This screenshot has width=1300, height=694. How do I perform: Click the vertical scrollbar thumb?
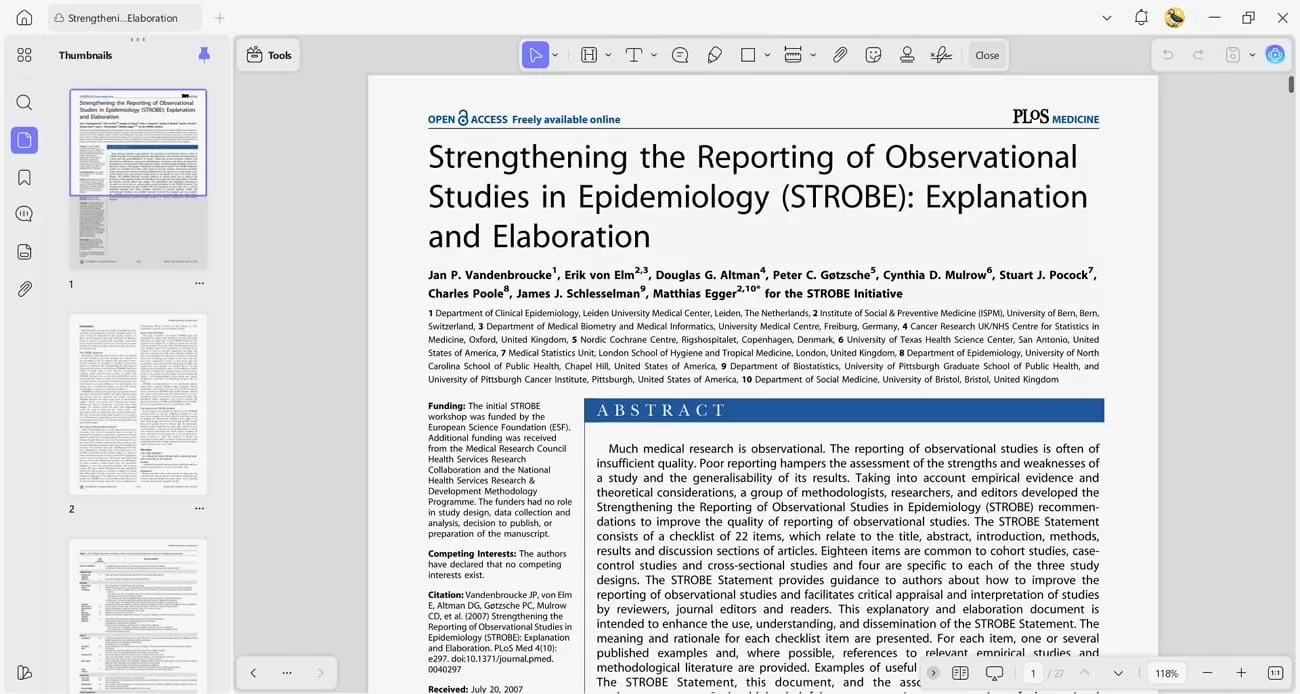(x=1291, y=85)
